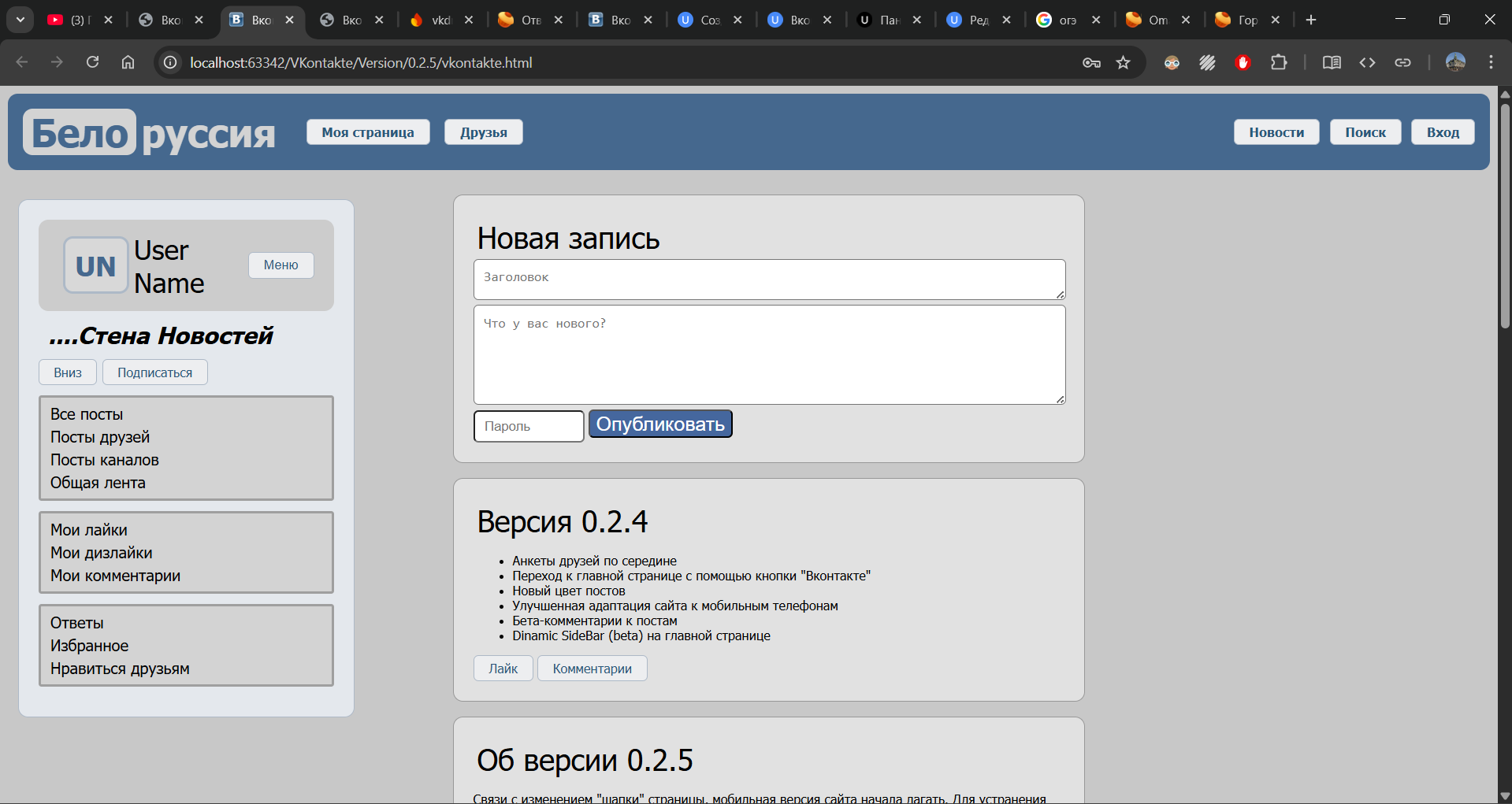Click the page vertical scrollbar thumb

1505,216
